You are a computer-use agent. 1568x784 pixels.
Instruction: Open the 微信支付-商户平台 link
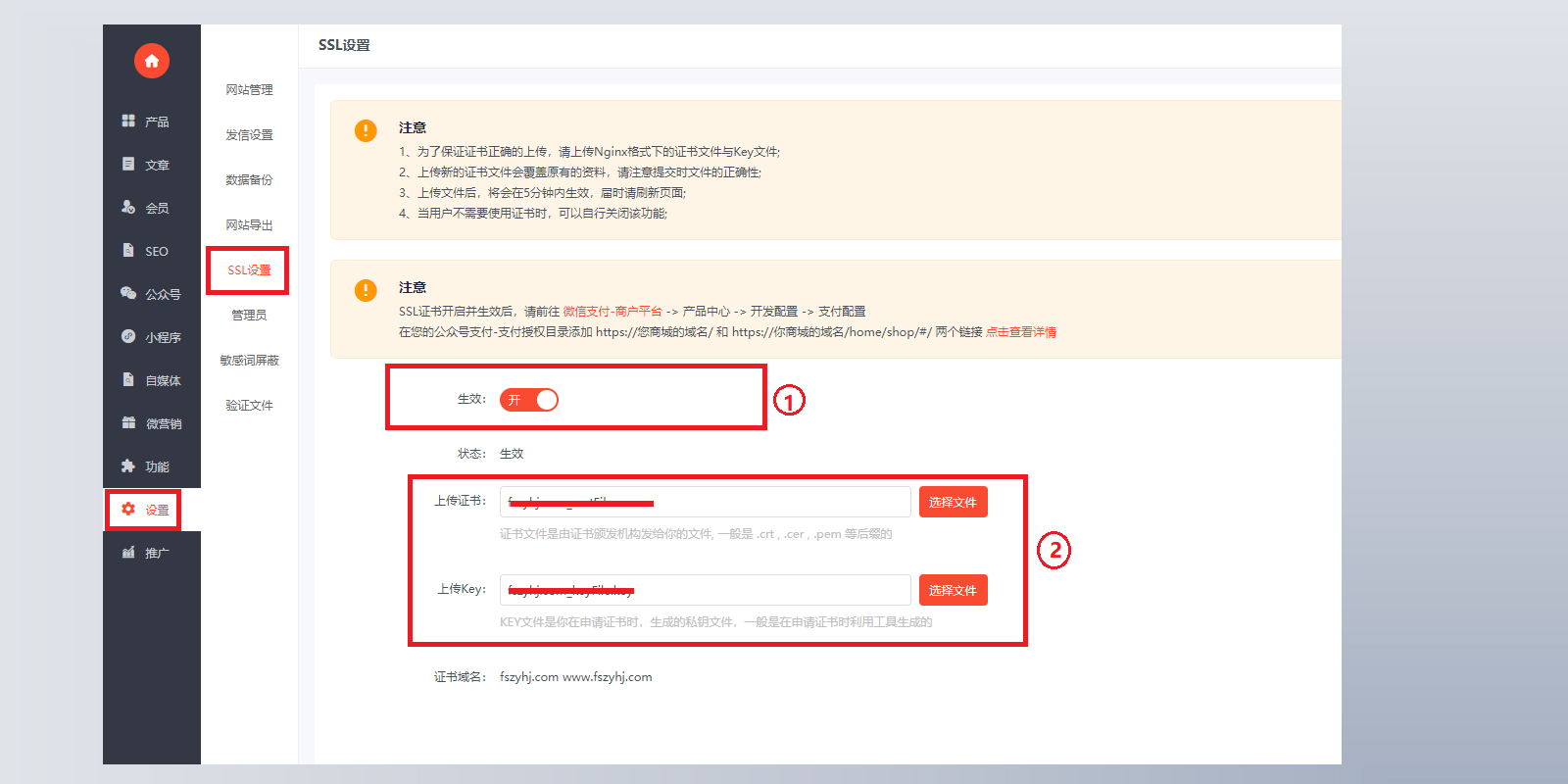pyautogui.click(x=612, y=312)
